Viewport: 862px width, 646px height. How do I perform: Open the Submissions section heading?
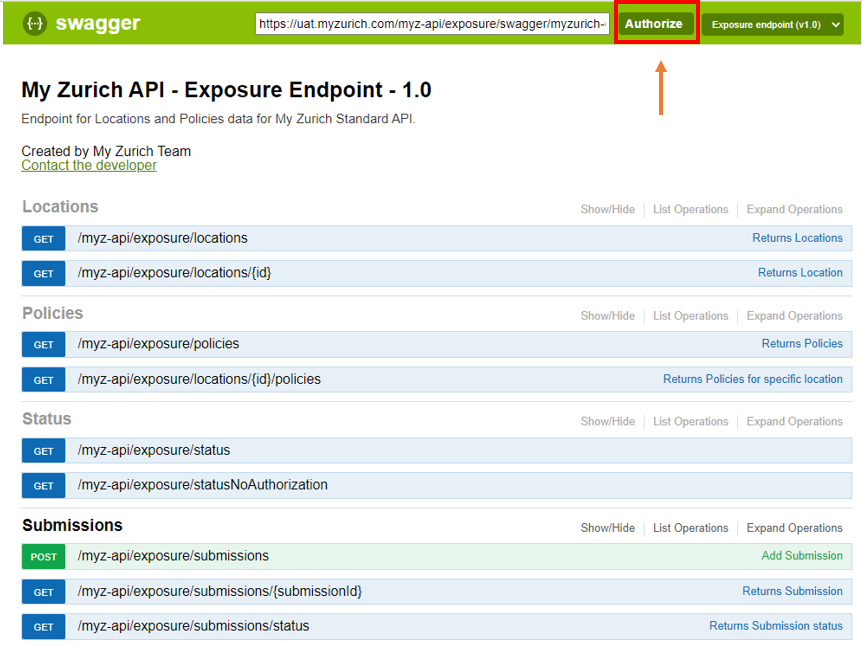72,525
